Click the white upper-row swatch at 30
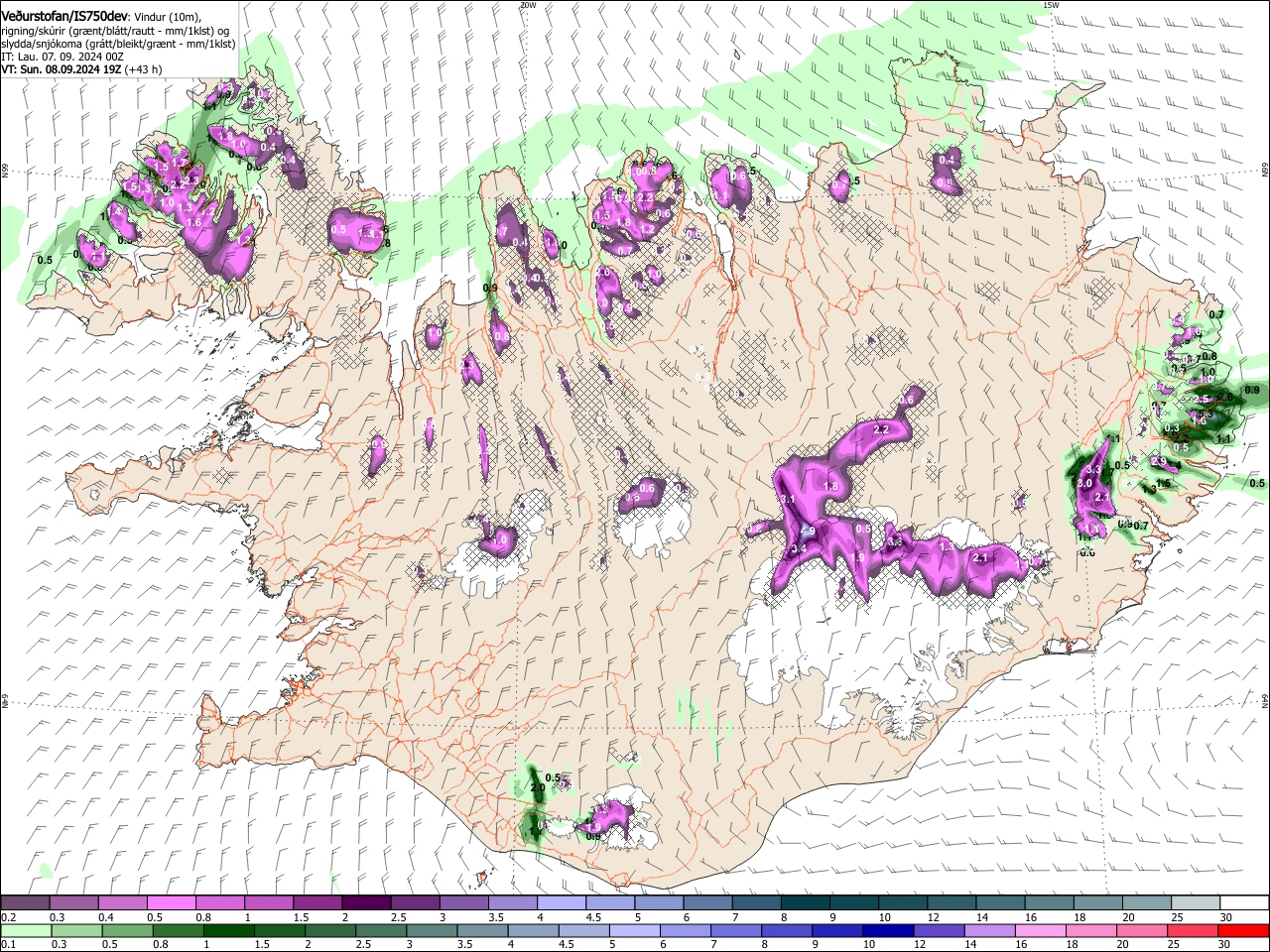This screenshot has width=1270, height=952. [1244, 903]
